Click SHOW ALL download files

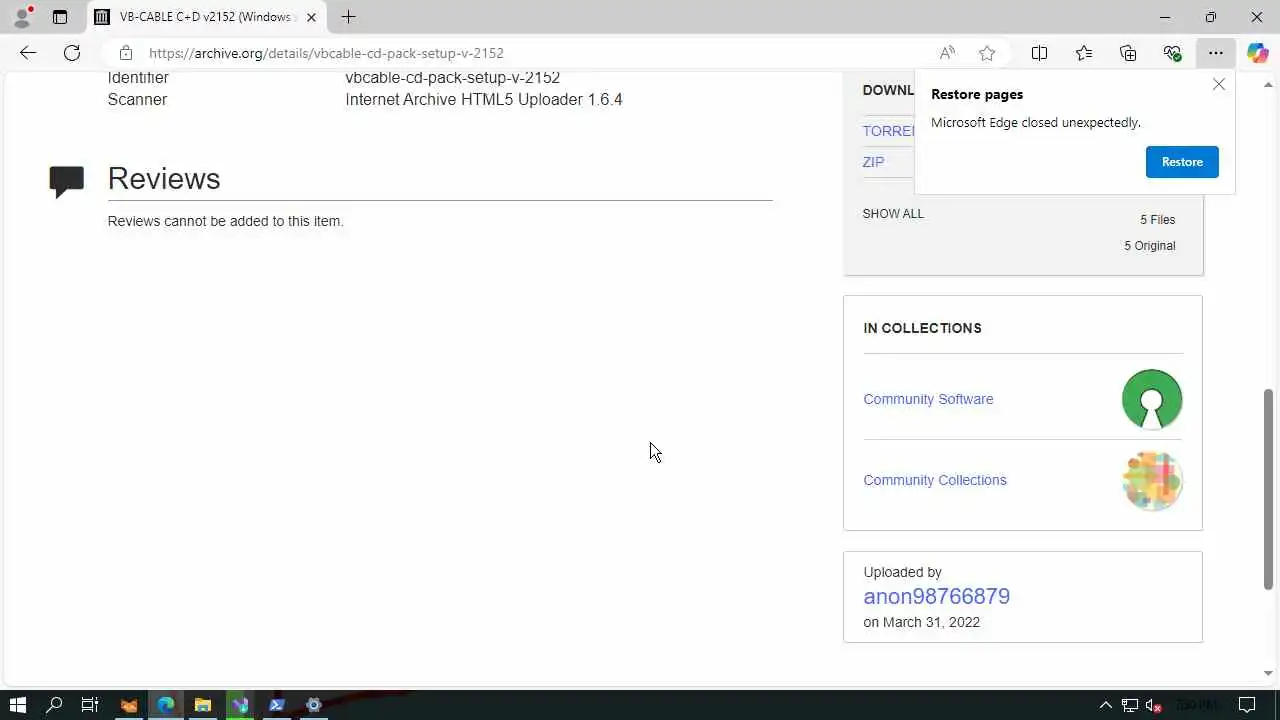pos(893,214)
